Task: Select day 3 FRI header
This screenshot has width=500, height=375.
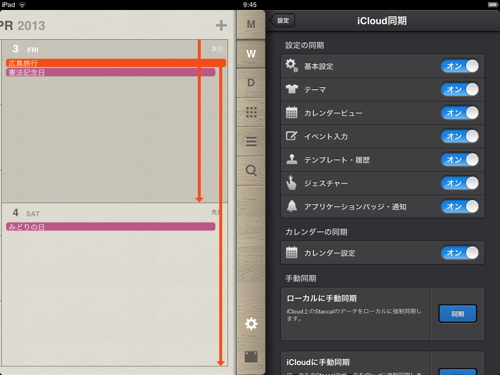Action: pyautogui.click(x=25, y=49)
